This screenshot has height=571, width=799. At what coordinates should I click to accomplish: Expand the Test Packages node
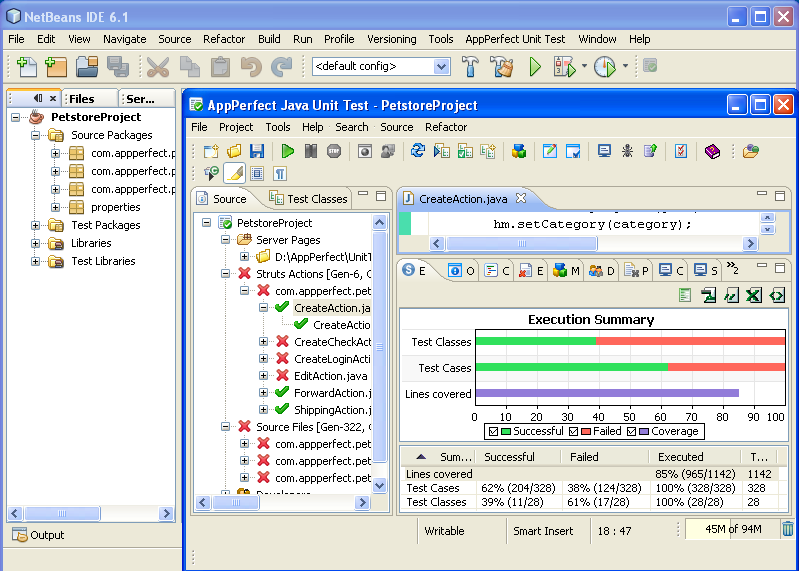pyautogui.click(x=35, y=225)
